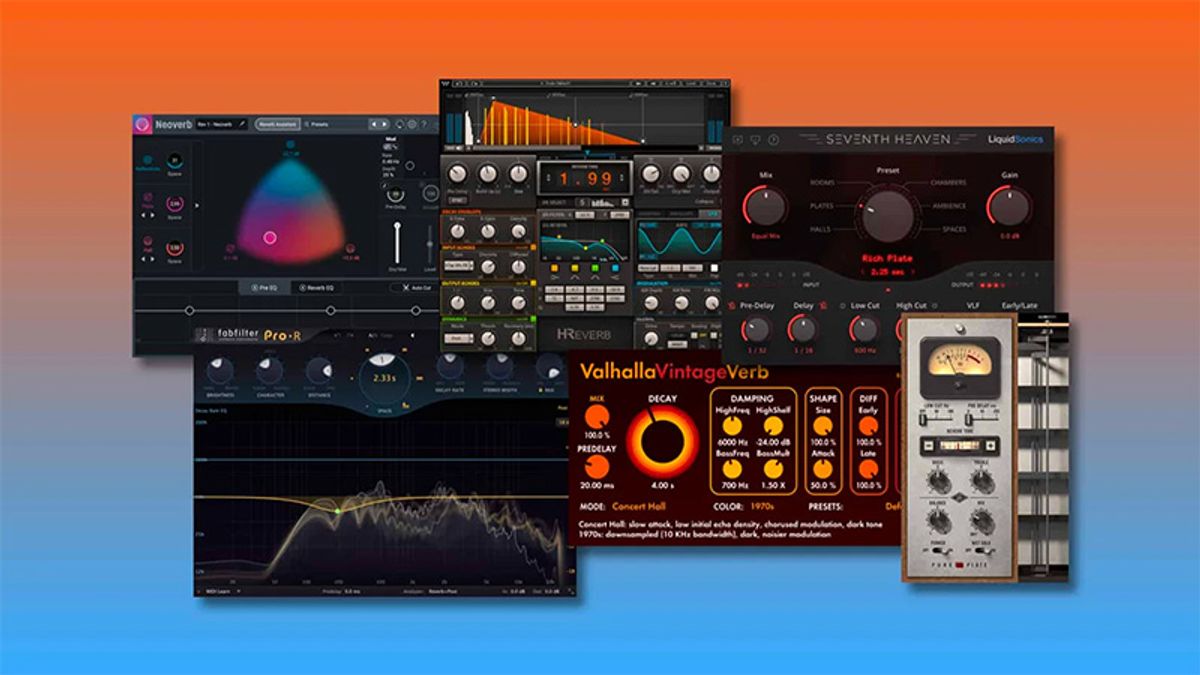Select CHAMBERS preset category in Seventh Heaven

coord(948,183)
